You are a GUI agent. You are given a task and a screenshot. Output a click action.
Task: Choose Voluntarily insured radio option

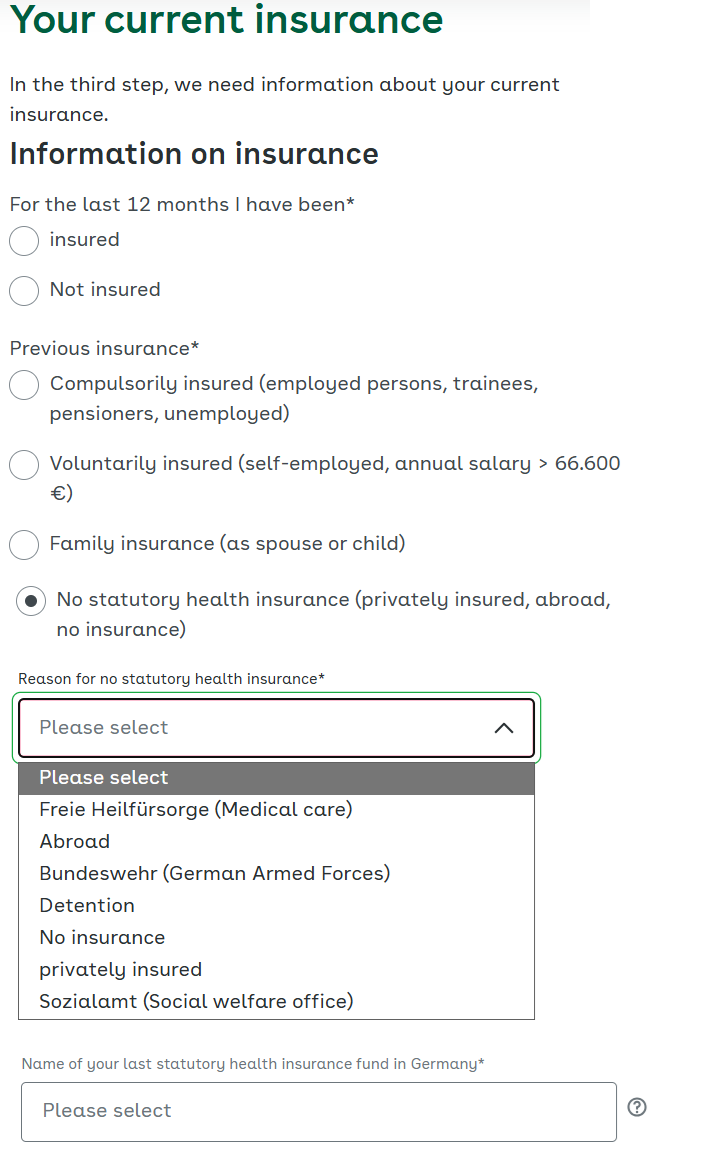(x=24, y=464)
